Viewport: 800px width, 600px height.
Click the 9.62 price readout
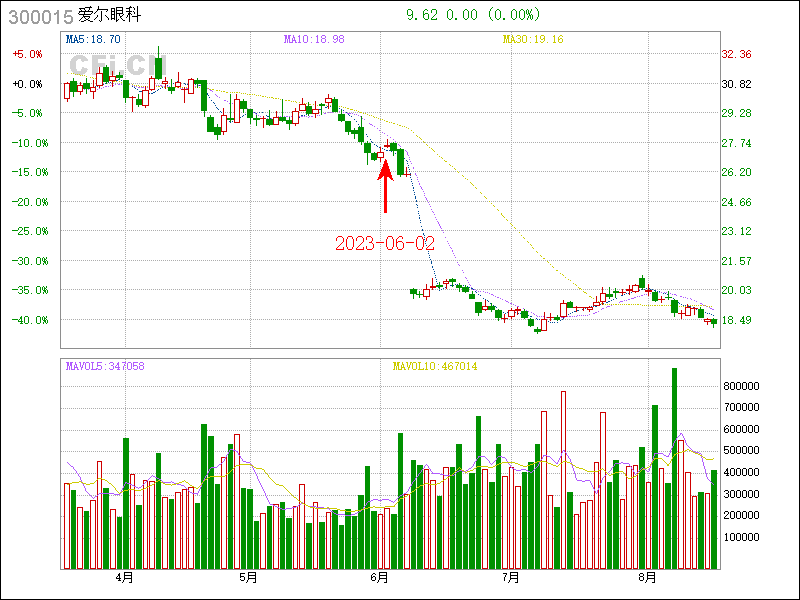(x=422, y=15)
